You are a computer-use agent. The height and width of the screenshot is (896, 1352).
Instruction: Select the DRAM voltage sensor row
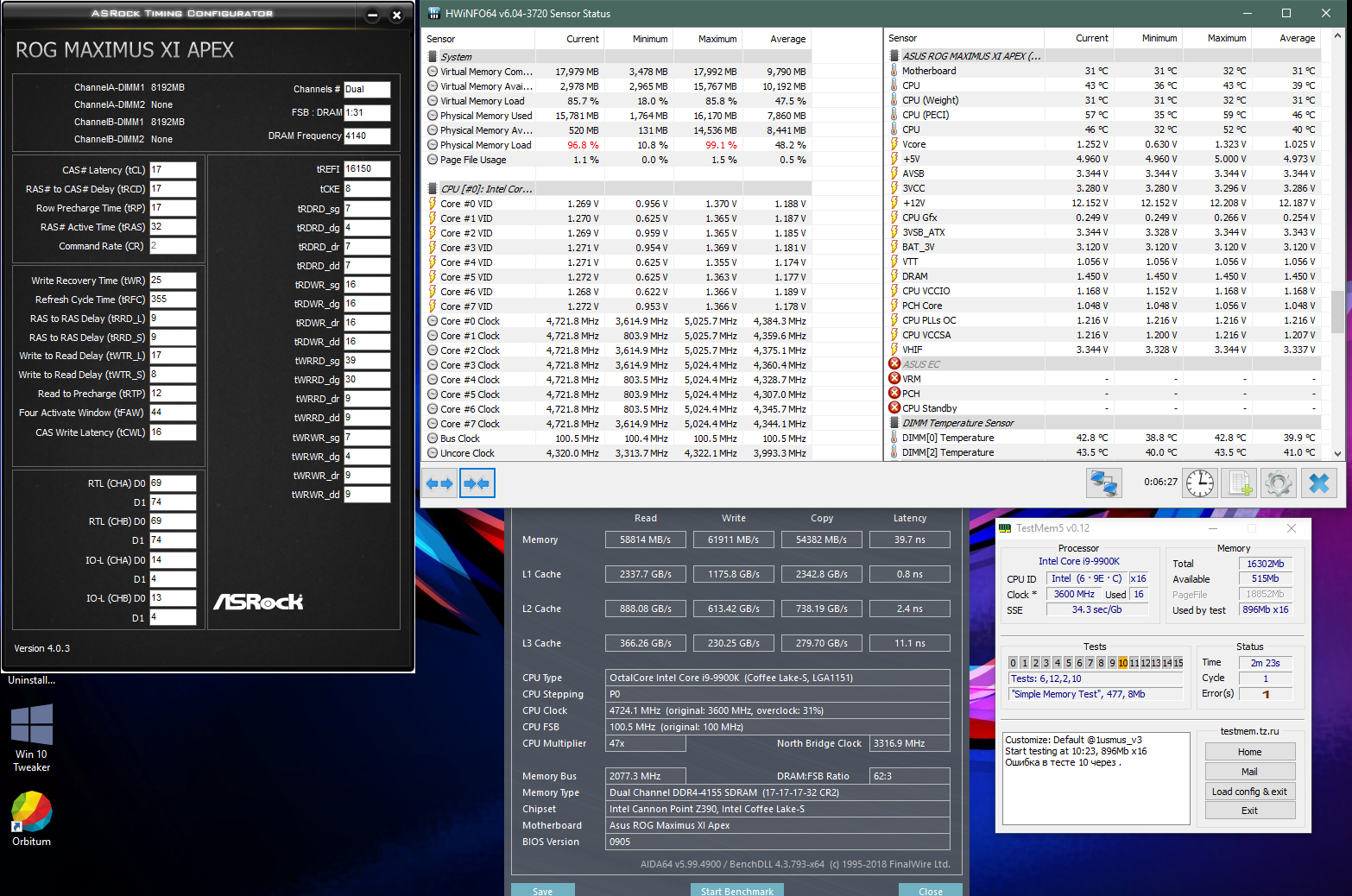(x=1103, y=276)
